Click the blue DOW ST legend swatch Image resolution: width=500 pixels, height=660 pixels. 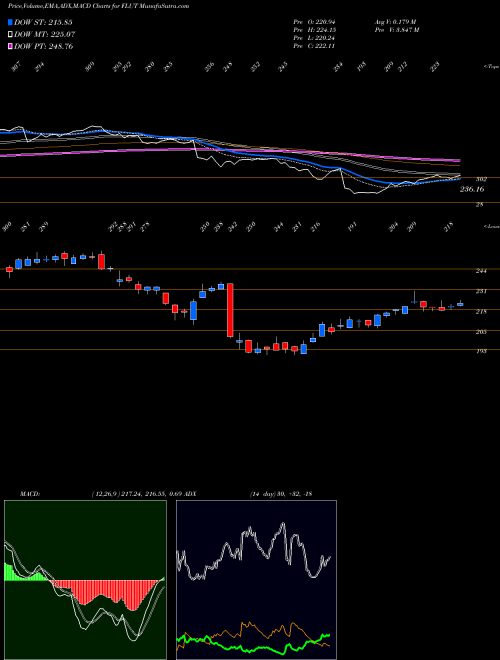click(x=10, y=22)
